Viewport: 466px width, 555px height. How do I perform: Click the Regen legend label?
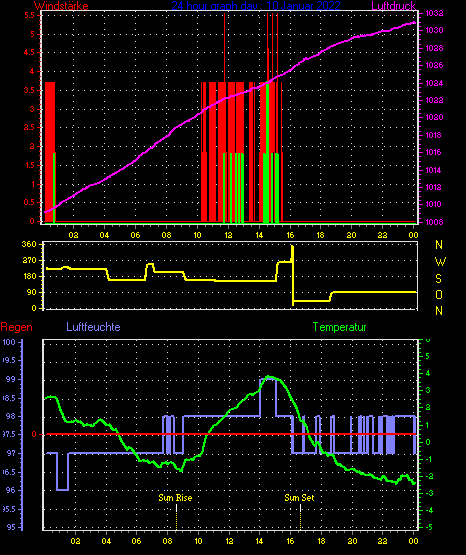point(16,327)
